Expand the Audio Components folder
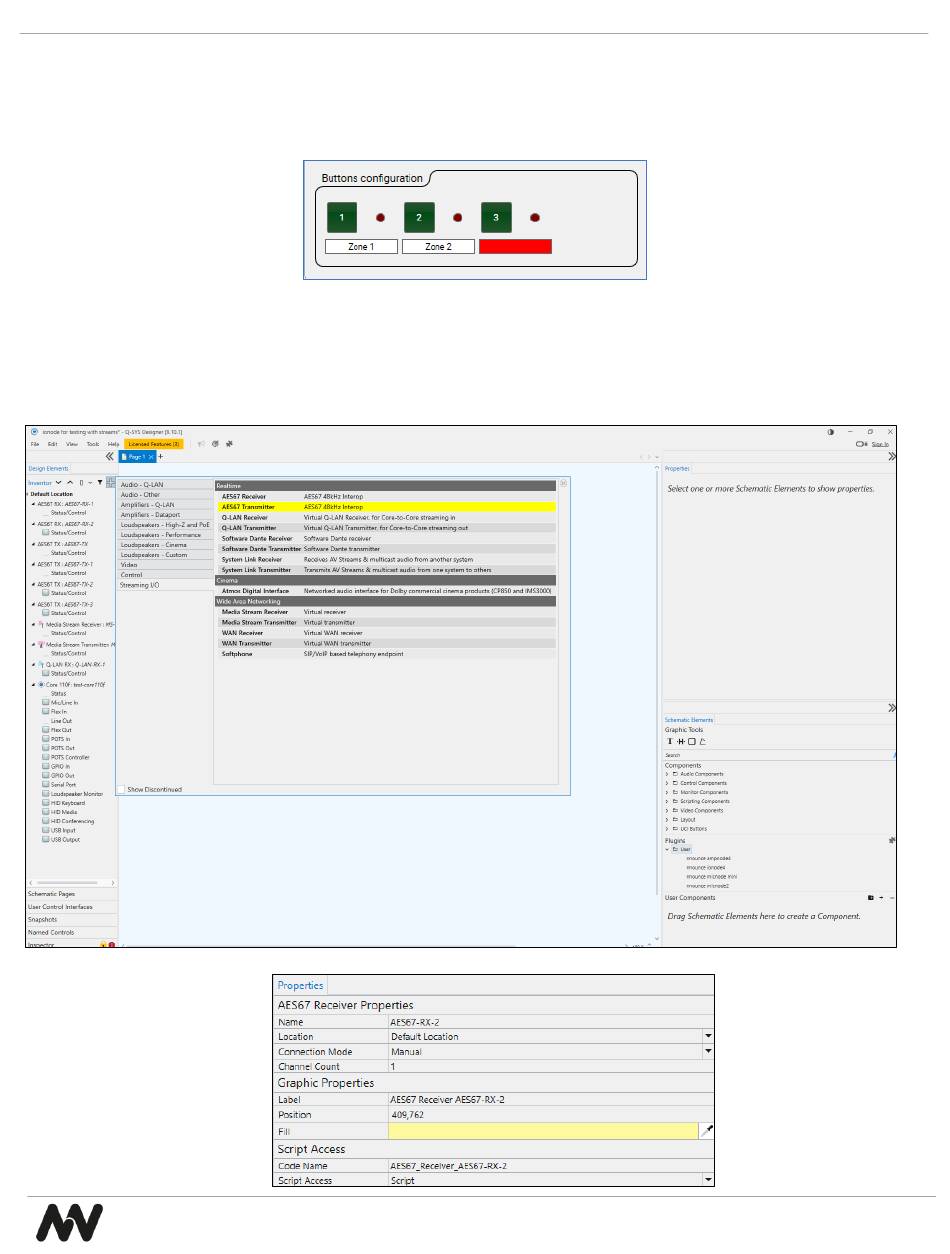The height and width of the screenshot is (1254, 950). pos(668,774)
